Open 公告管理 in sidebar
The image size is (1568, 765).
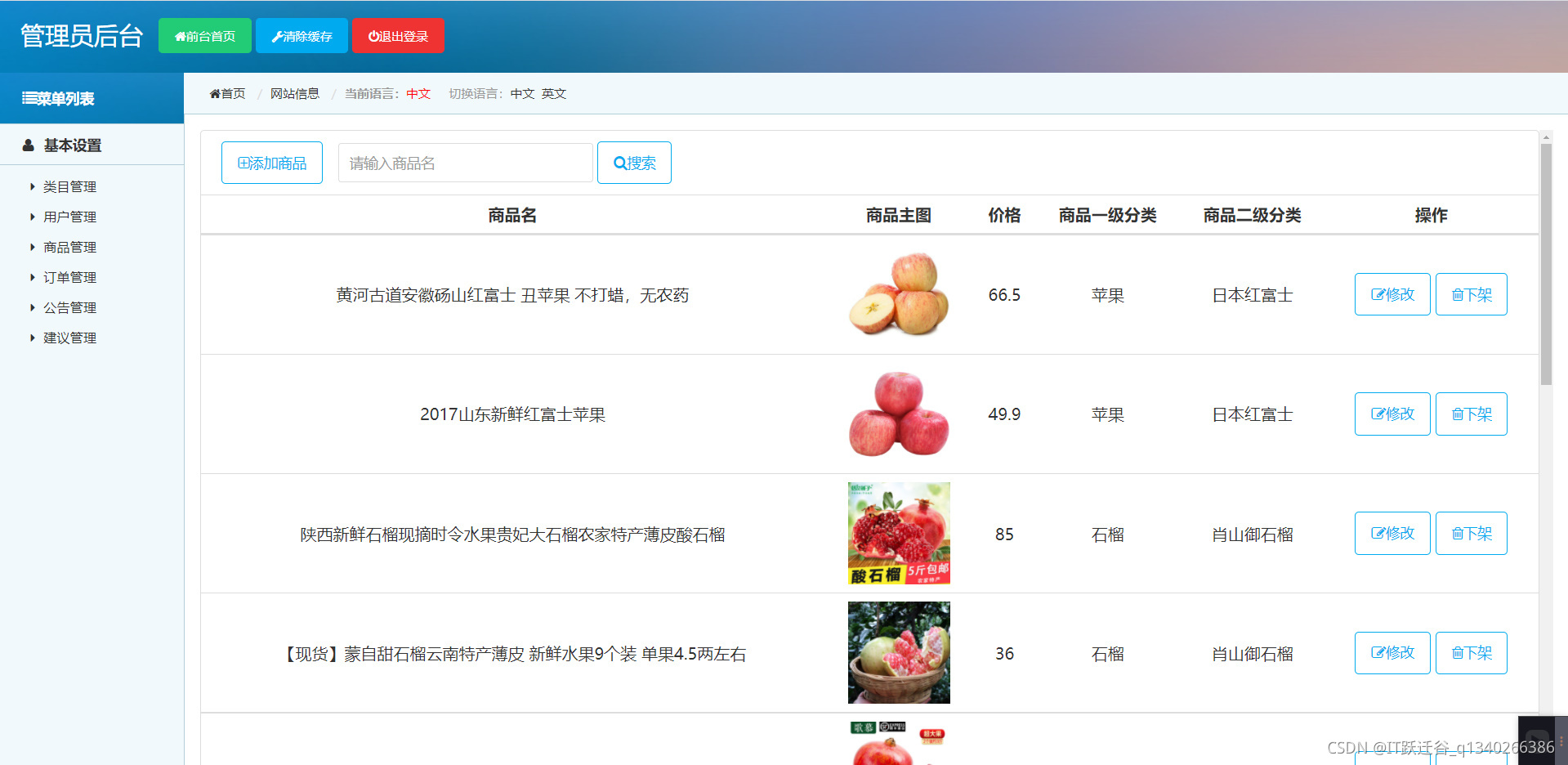point(69,307)
